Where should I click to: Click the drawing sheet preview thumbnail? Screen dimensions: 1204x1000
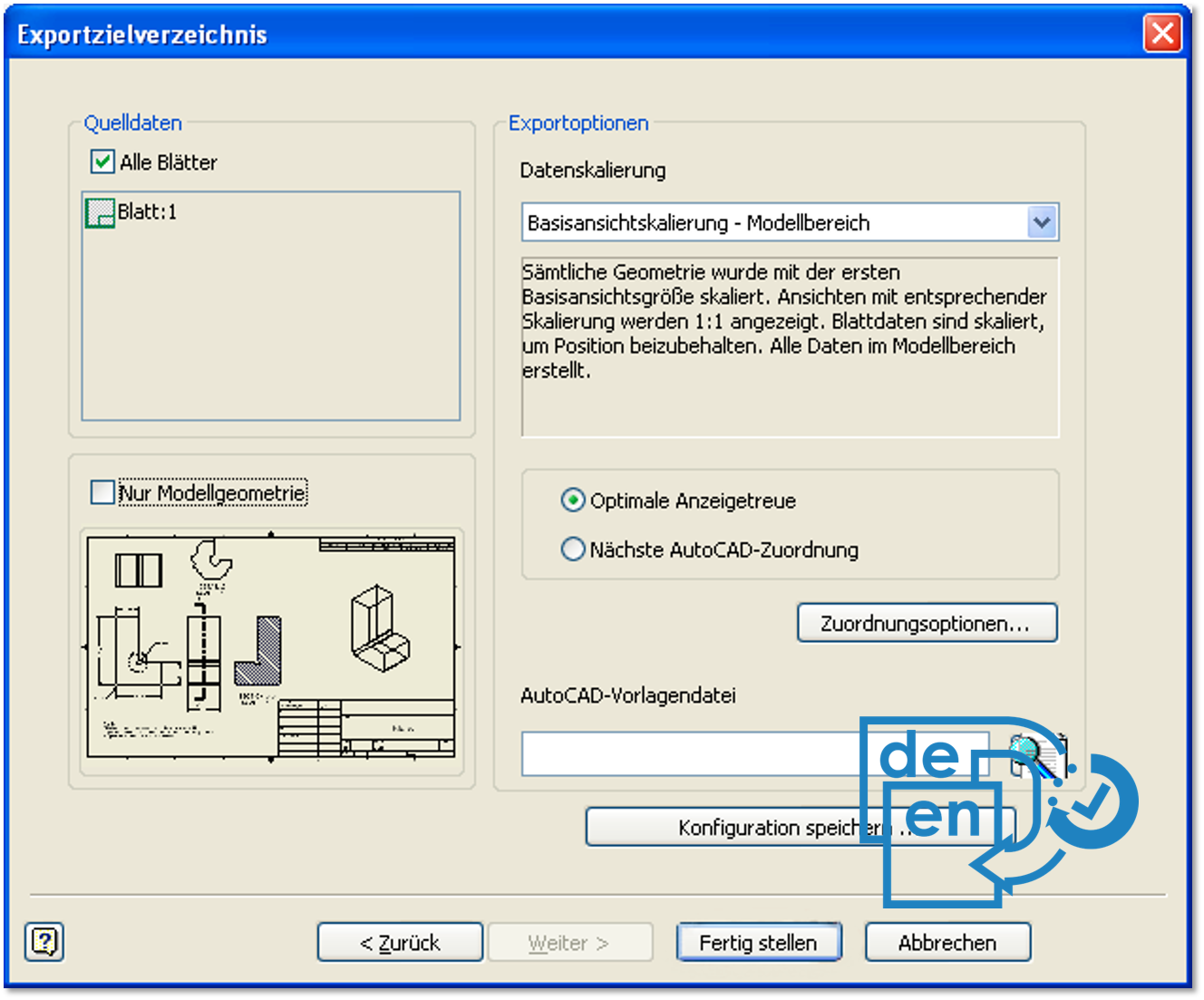click(271, 647)
